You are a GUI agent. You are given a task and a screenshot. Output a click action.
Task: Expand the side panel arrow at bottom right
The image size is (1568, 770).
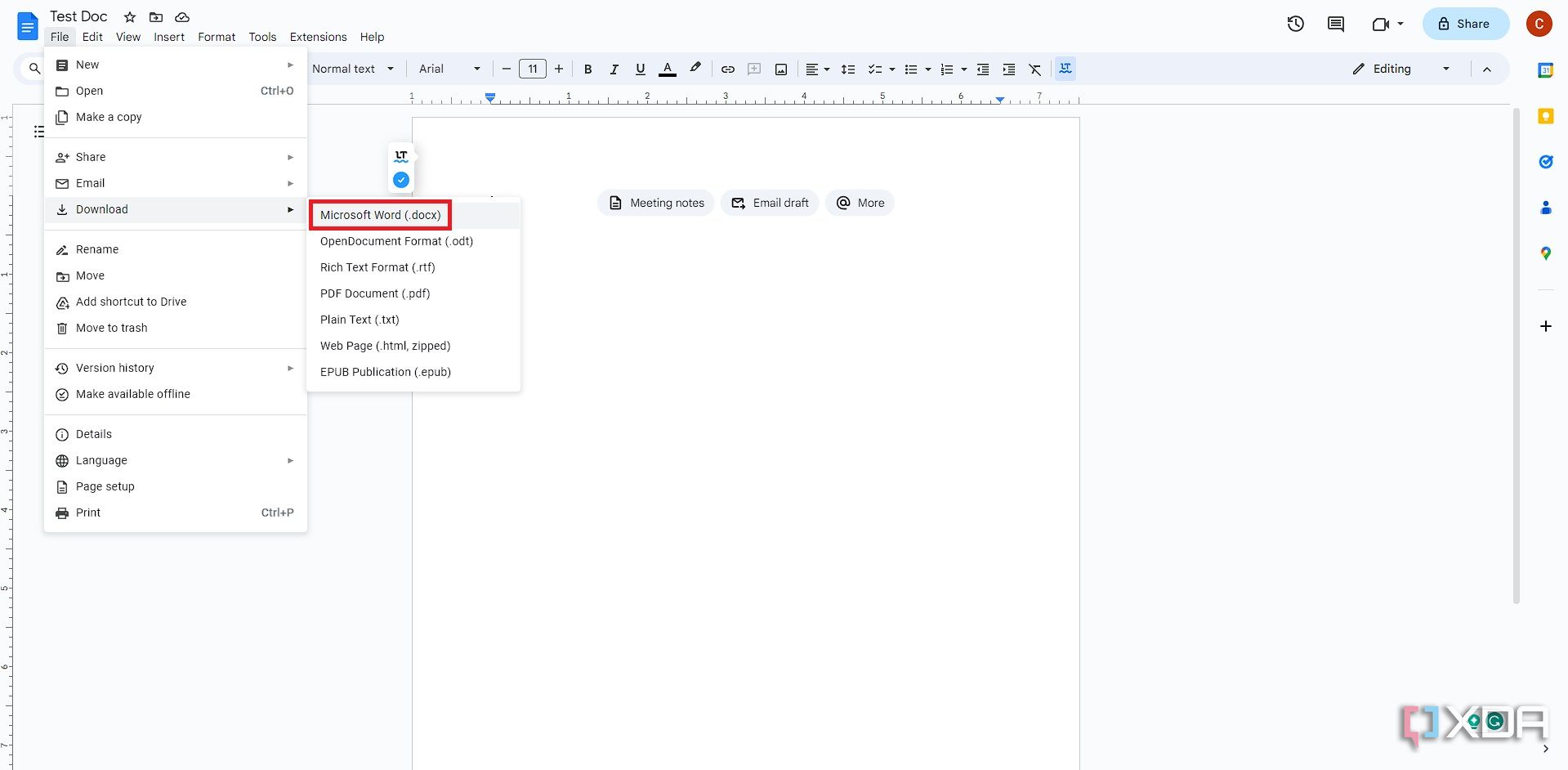[x=1545, y=748]
